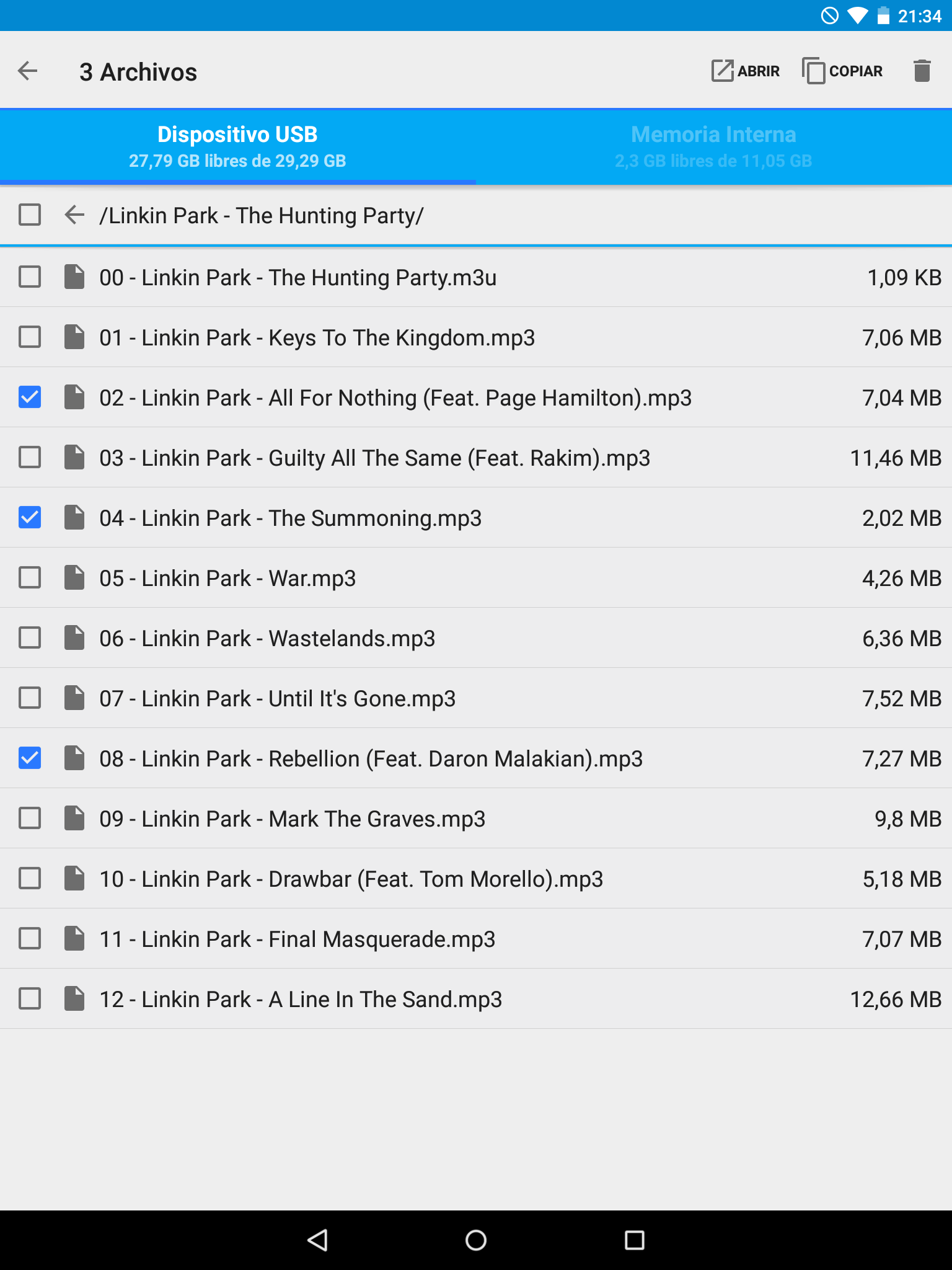Tap the back arrow beside 3 Archivos
Screen dimensions: 952x1270
[x=28, y=71]
